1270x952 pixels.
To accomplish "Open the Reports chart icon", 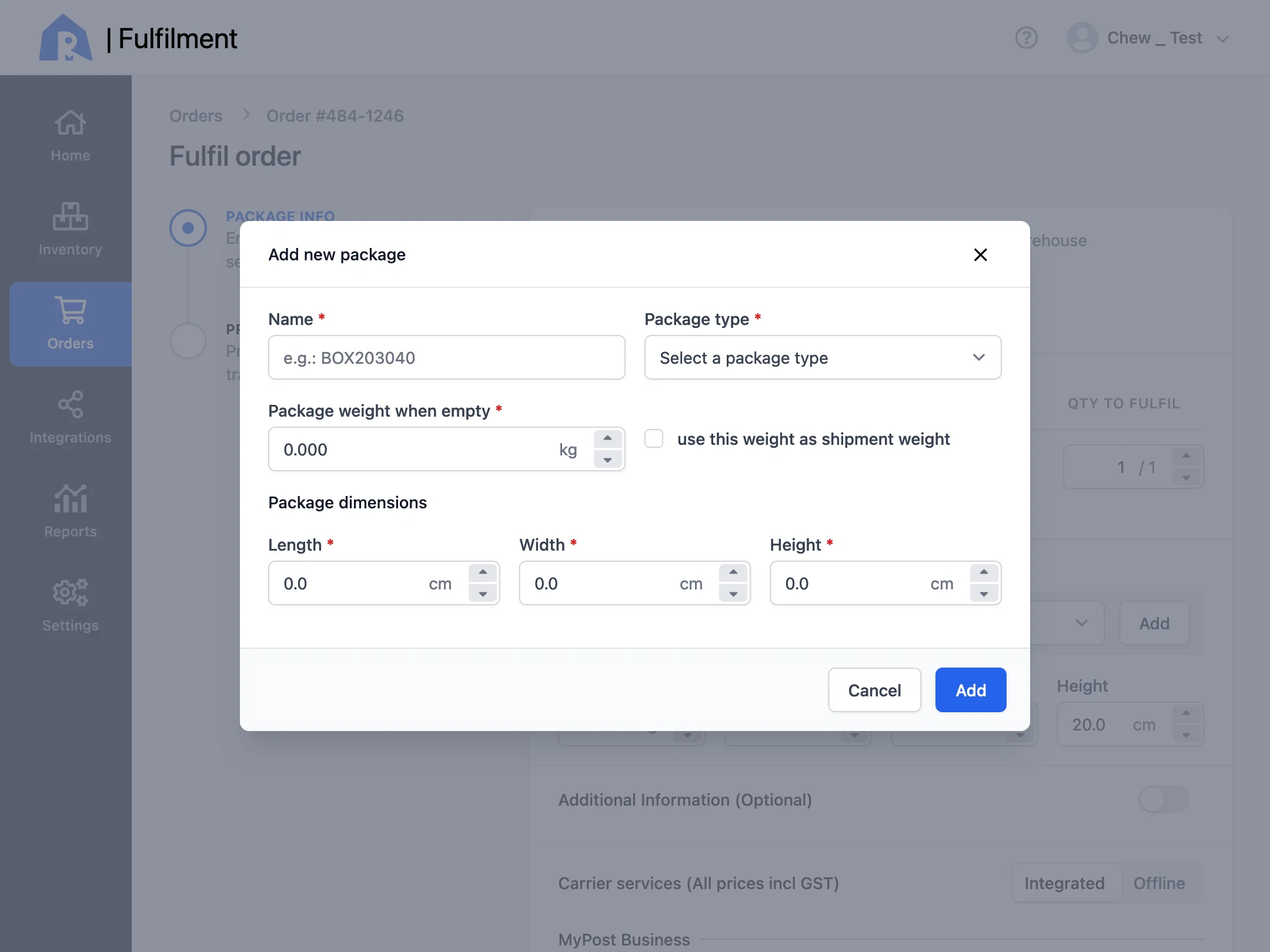I will pyautogui.click(x=70, y=498).
